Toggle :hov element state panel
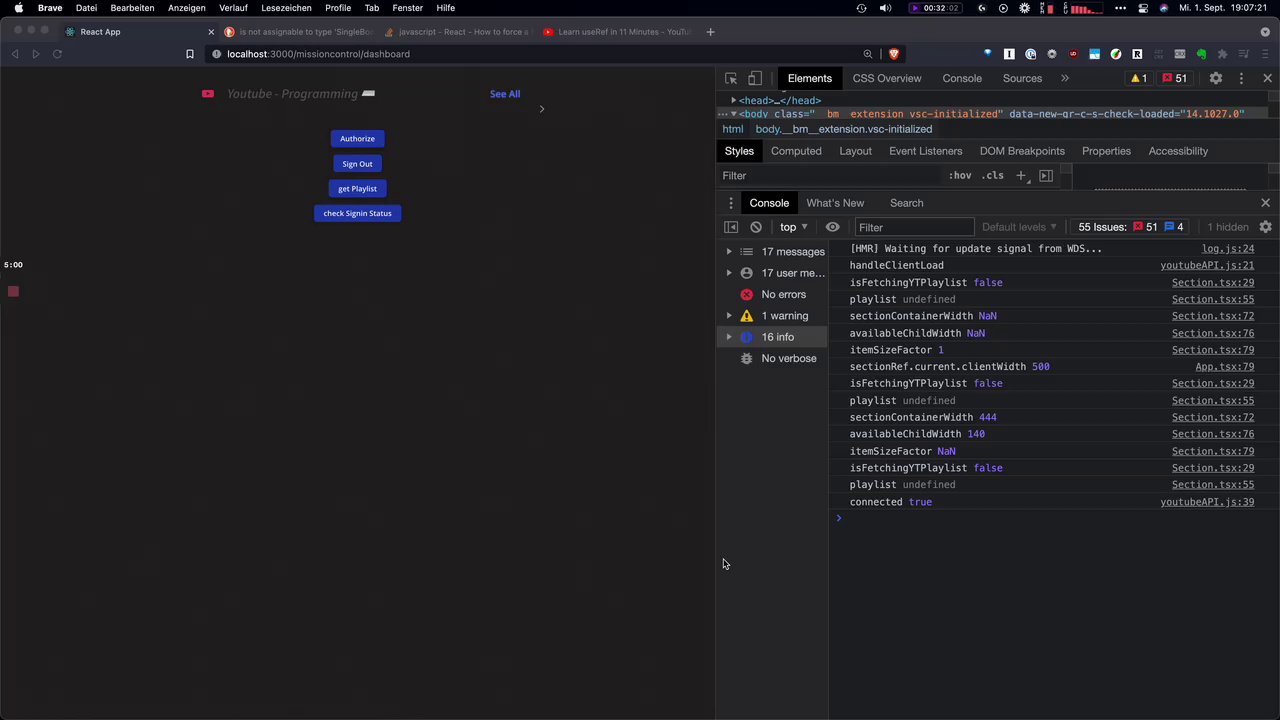 point(960,176)
